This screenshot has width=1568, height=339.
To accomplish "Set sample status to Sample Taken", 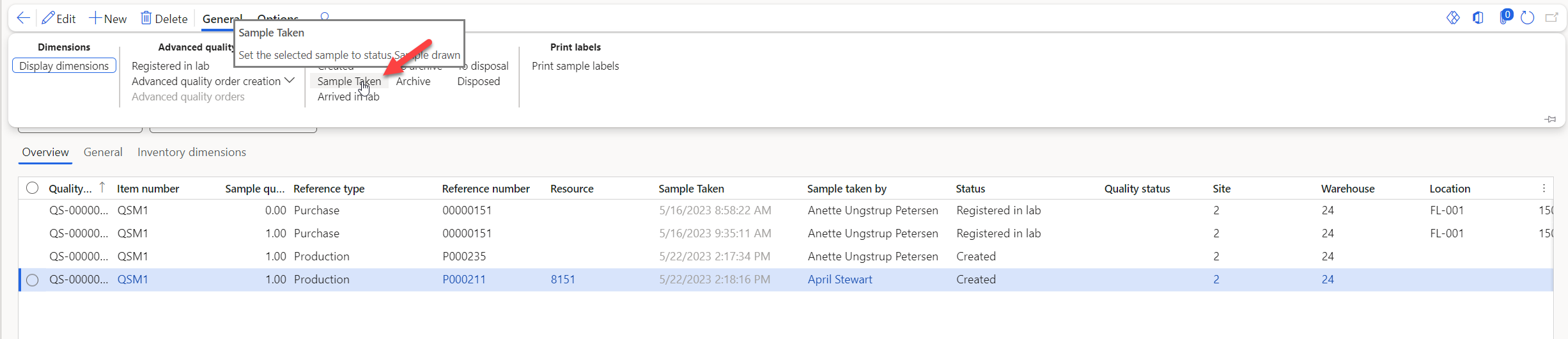I will click(349, 81).
